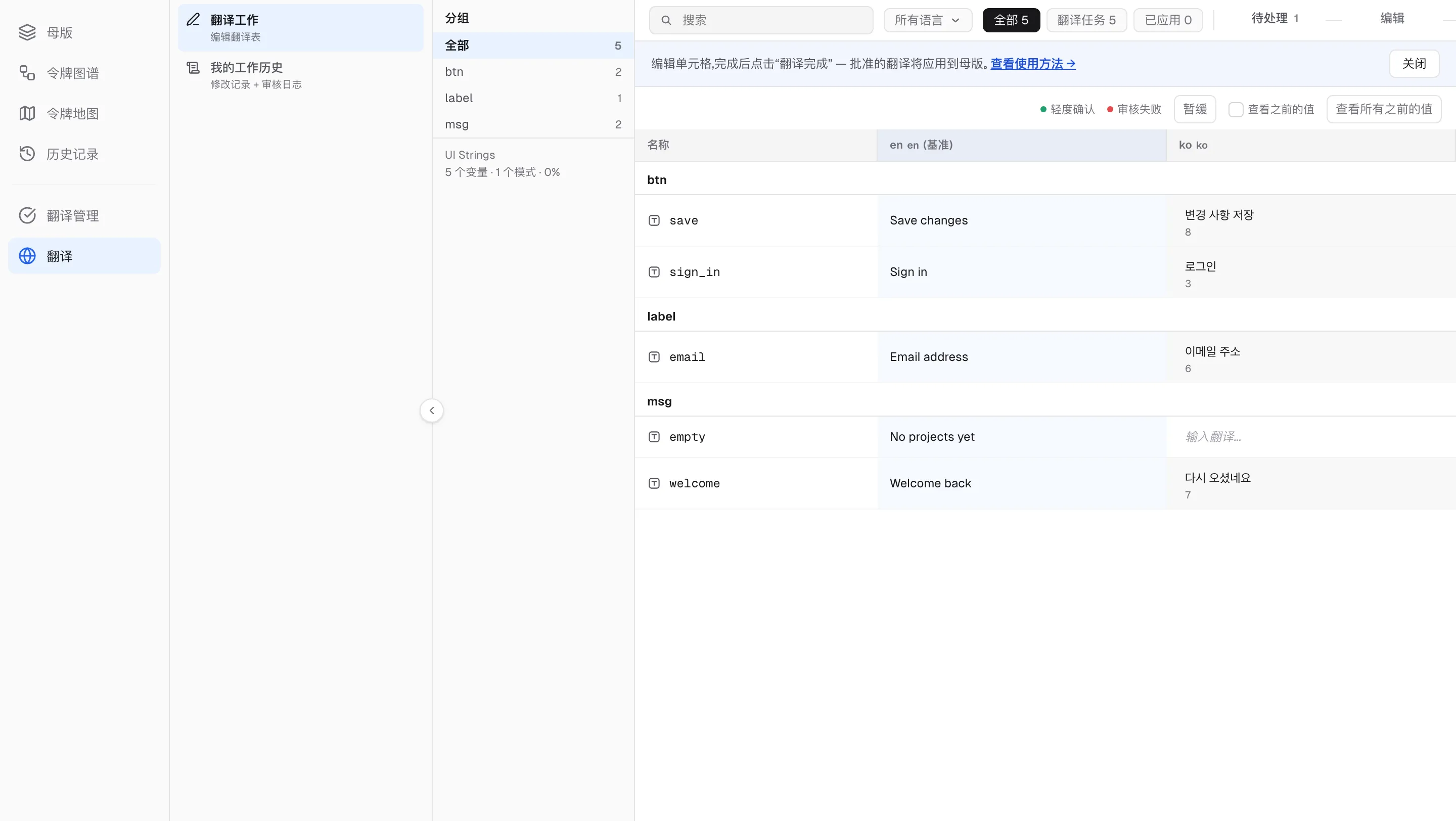Focus the 搜索 search field

click(x=761, y=20)
